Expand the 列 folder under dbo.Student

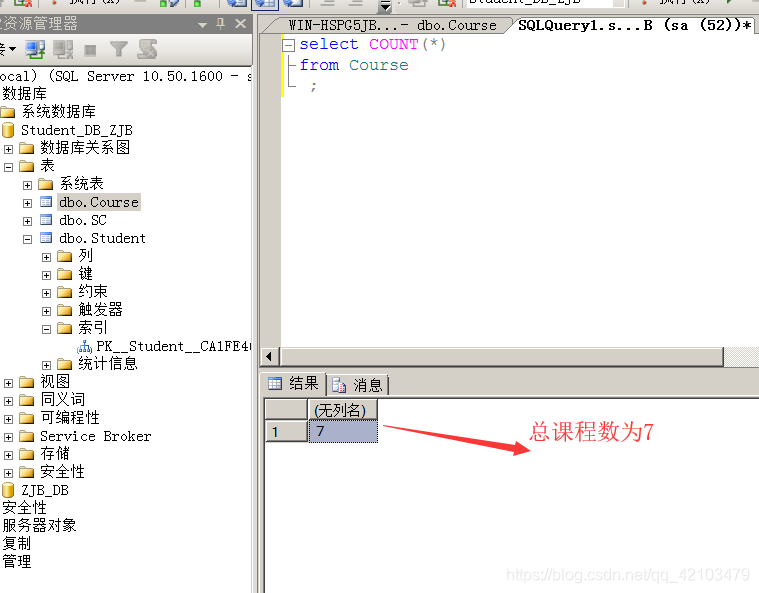[46, 258]
